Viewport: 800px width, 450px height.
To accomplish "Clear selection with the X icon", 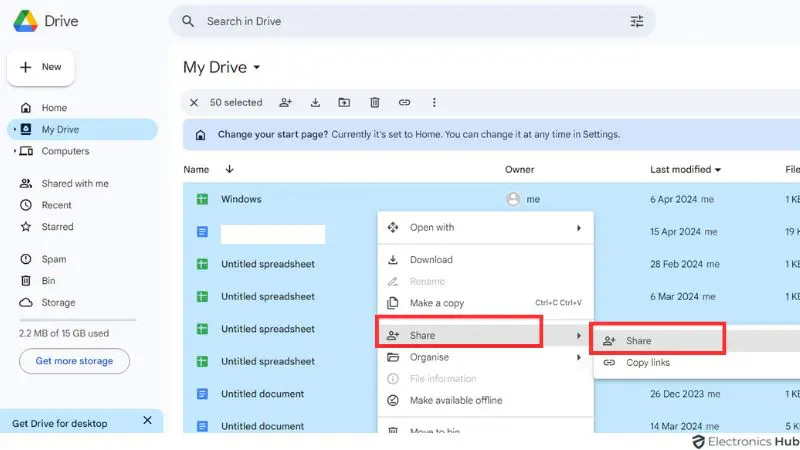I will point(194,102).
